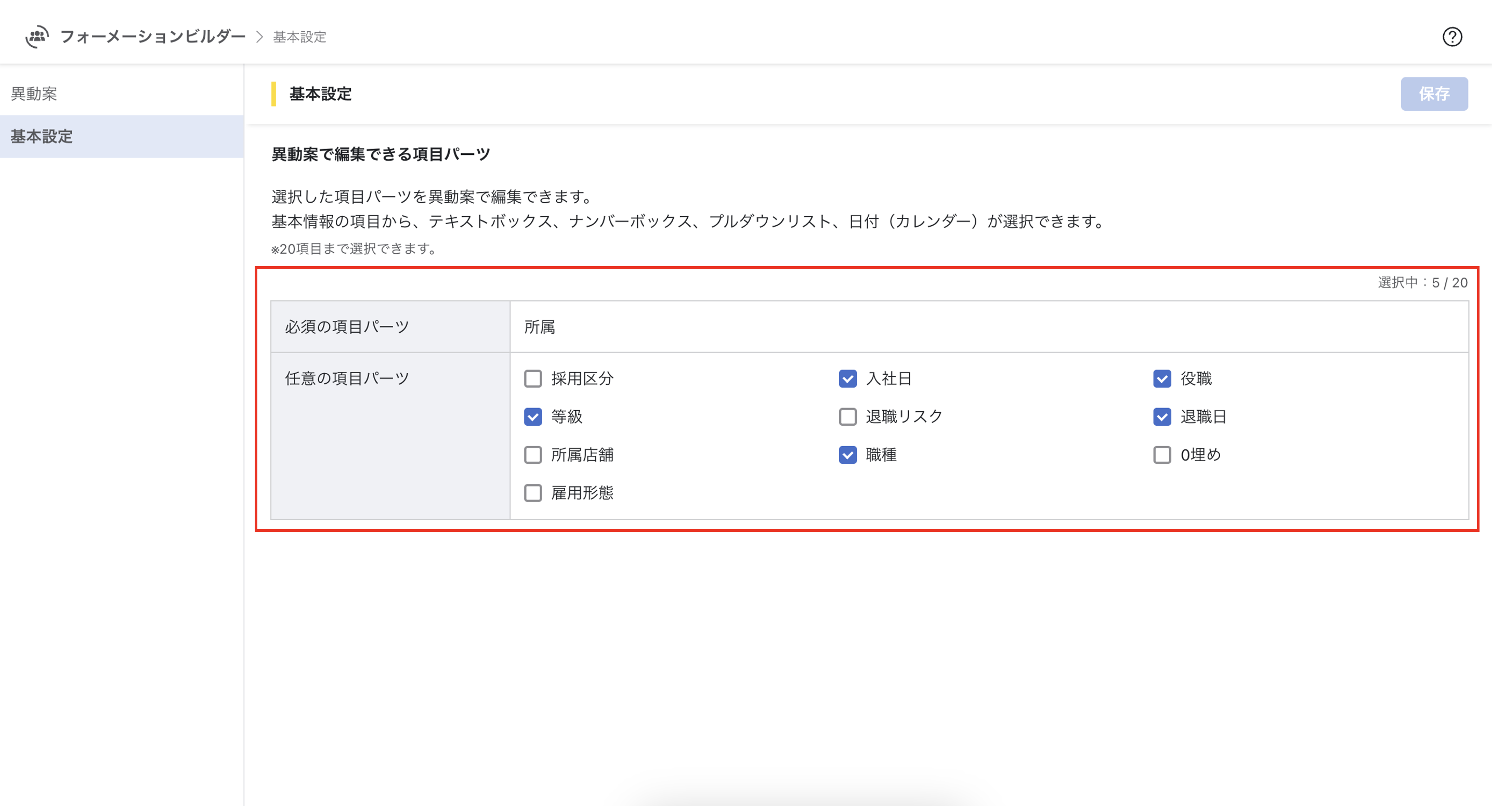Enable the 退職リスク checkbox
The image size is (1492, 812).
[847, 417]
